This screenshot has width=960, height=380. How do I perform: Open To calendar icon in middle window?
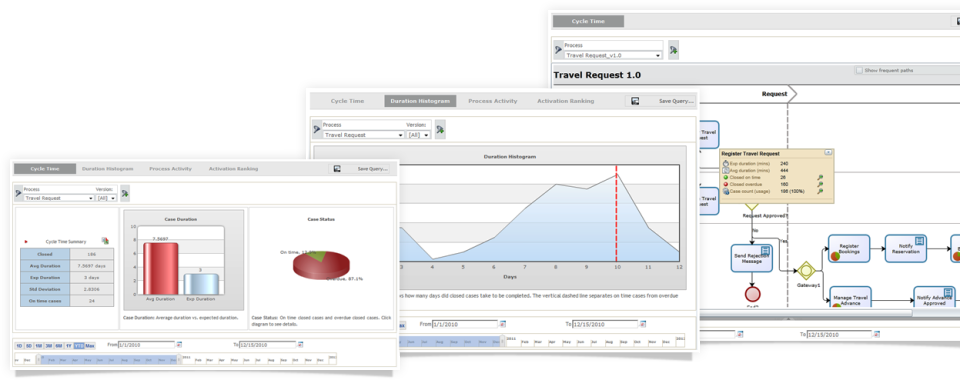tap(643, 324)
